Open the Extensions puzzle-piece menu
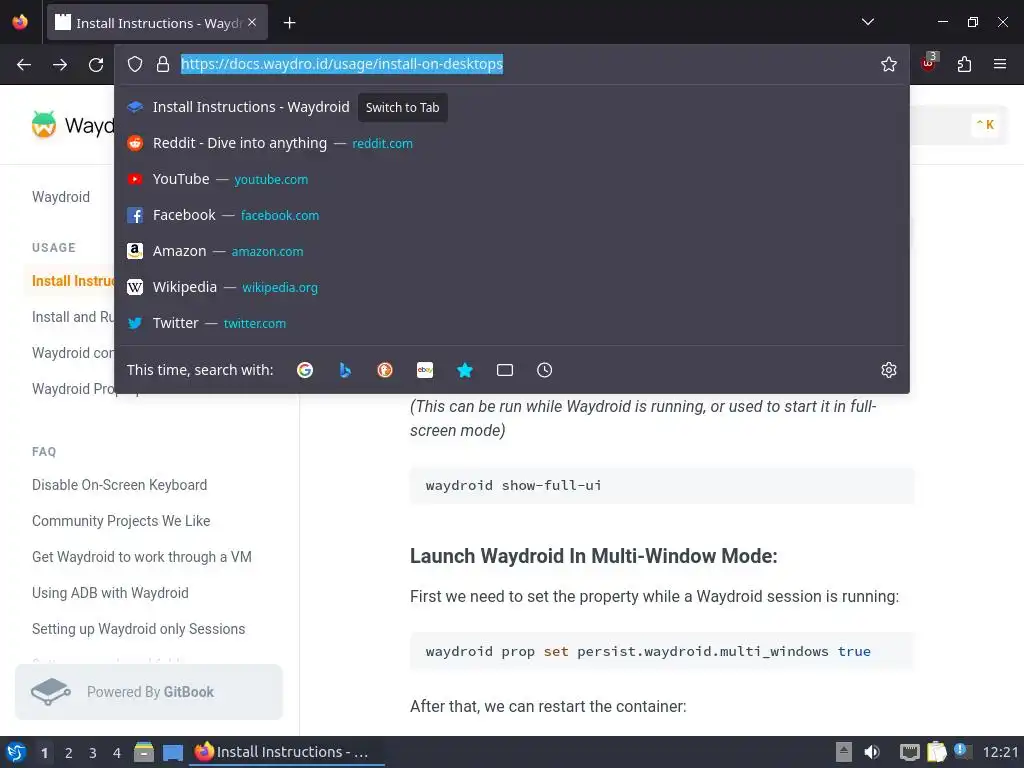 click(964, 64)
